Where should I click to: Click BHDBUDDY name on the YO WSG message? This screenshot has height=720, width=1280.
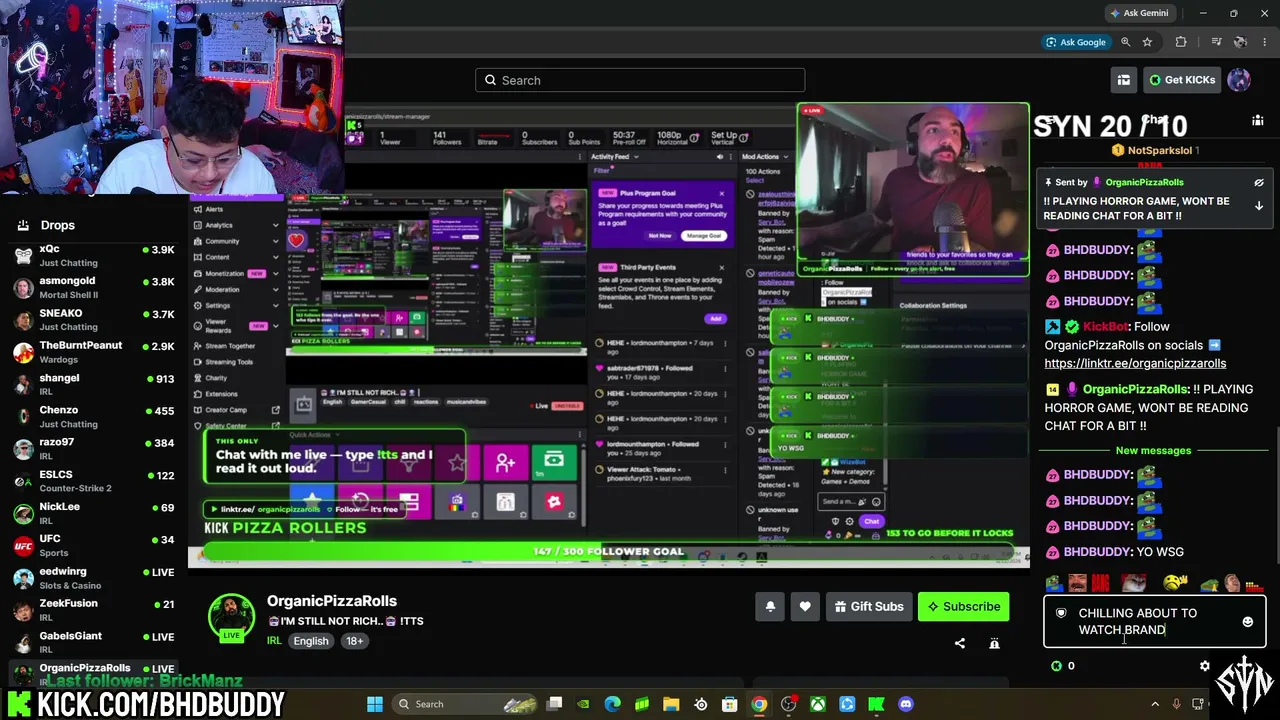(x=1097, y=552)
